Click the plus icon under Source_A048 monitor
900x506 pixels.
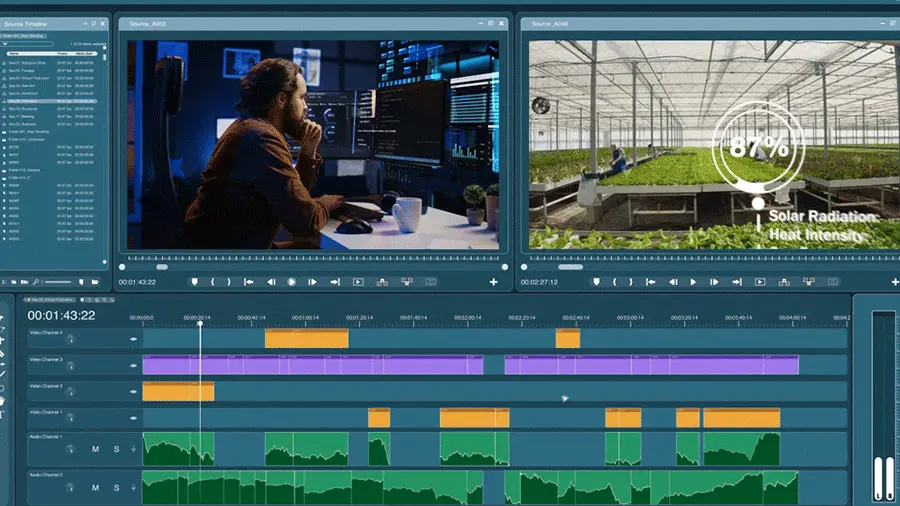coord(893,282)
